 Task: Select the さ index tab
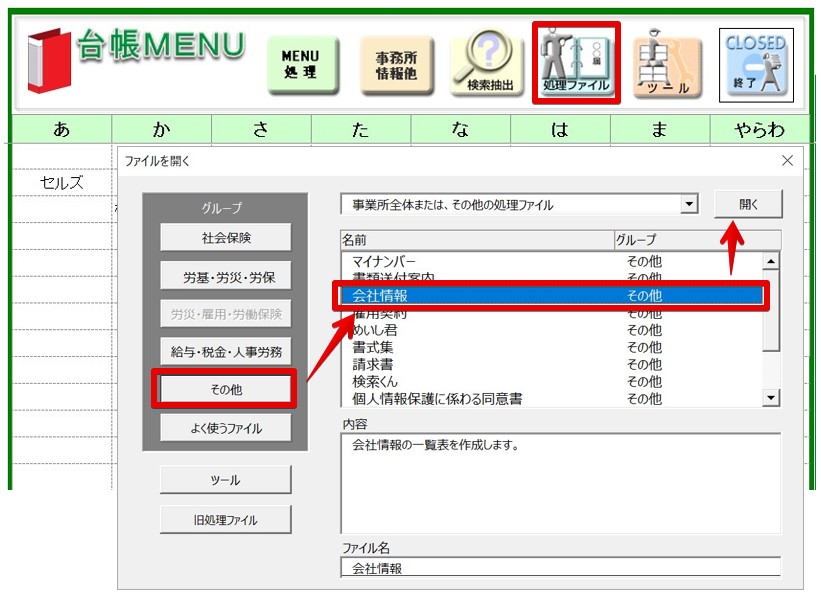pyautogui.click(x=261, y=129)
